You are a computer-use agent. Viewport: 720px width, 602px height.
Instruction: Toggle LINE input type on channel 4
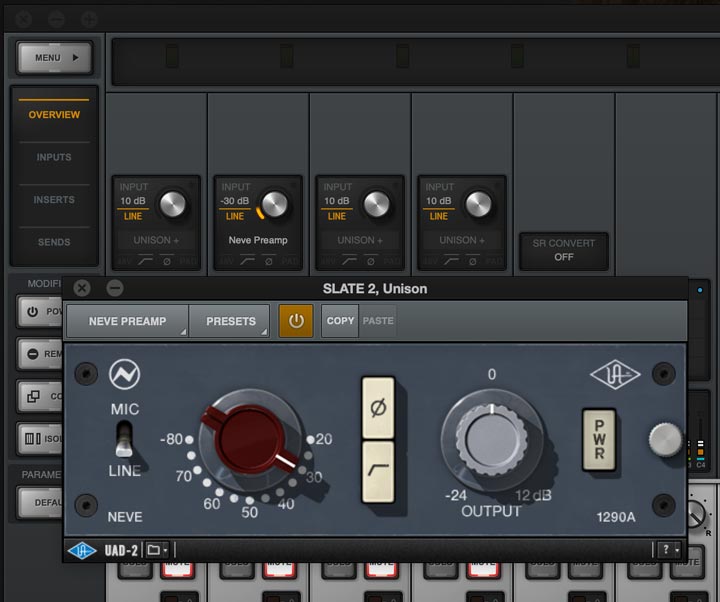pos(439,216)
